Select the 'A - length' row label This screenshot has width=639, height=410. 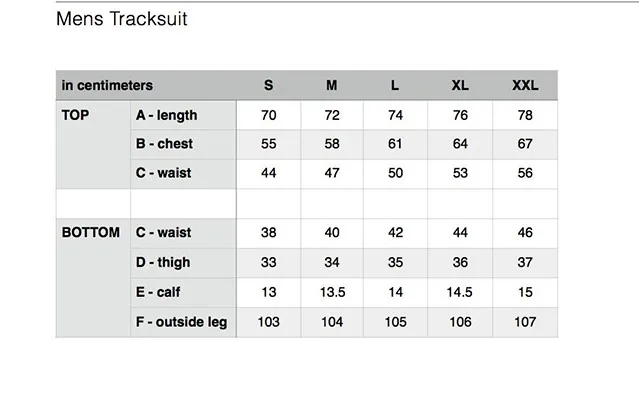pos(167,115)
